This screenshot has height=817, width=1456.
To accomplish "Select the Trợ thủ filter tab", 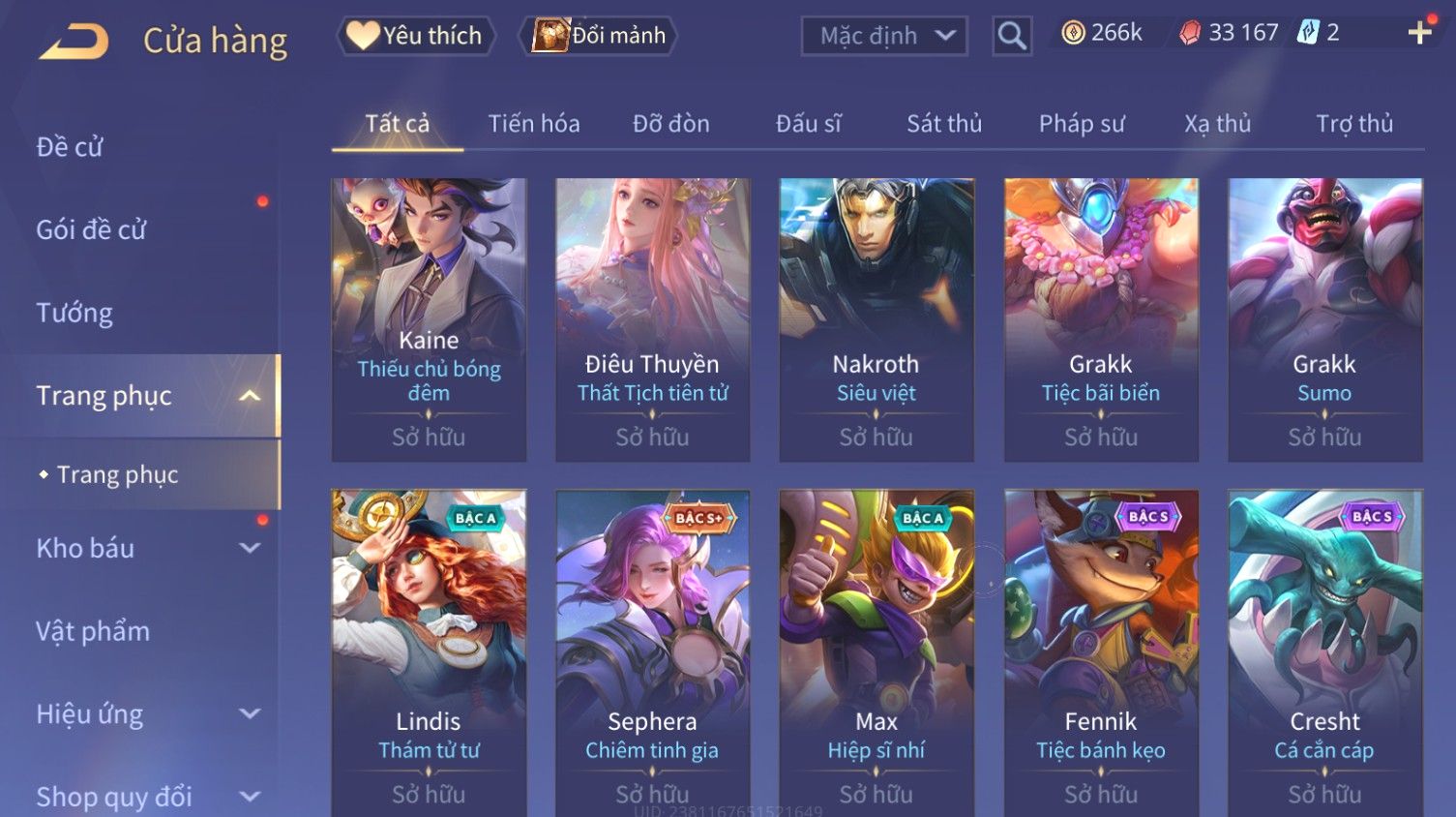I will pyautogui.click(x=1354, y=124).
